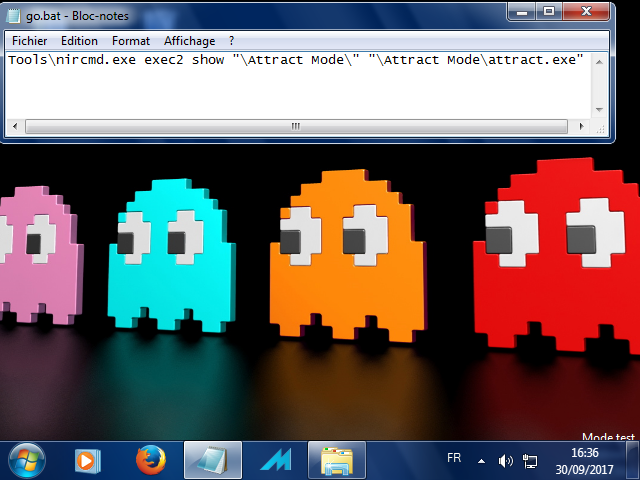Click inside the text line with nircmd.exe
This screenshot has width=640, height=480.
[296, 60]
